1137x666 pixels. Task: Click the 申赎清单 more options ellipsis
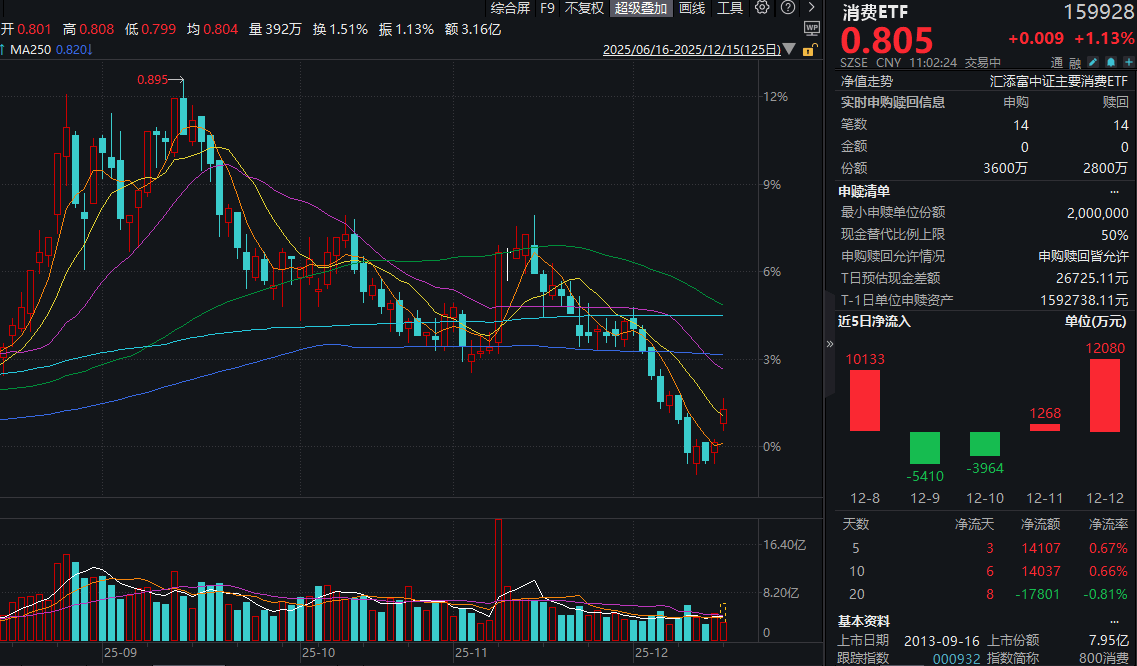[1115, 191]
